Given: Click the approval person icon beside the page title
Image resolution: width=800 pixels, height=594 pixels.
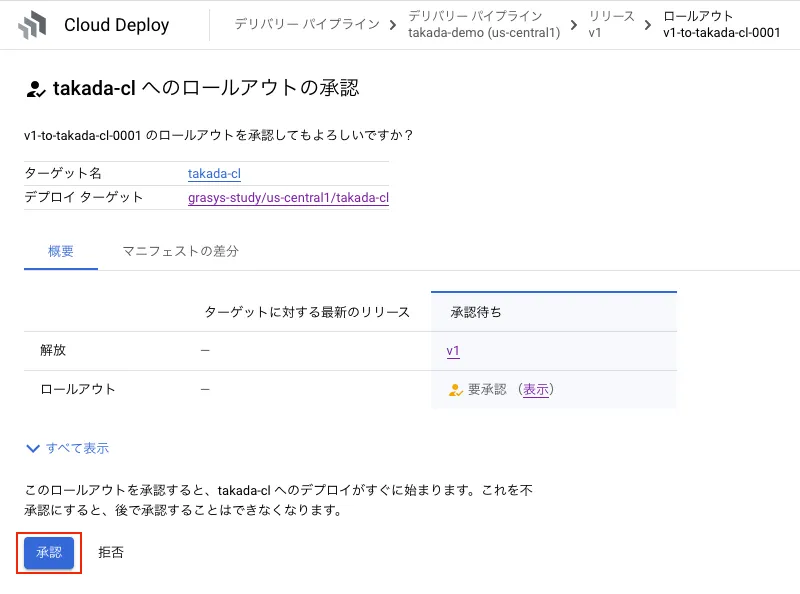Looking at the screenshot, I should click(x=36, y=89).
